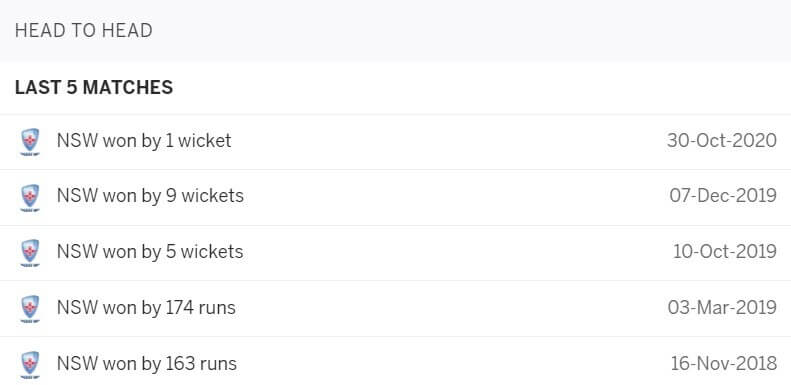Click NSW shield icon beside 174 runs result
The width and height of the screenshot is (791, 385).
click(x=30, y=309)
